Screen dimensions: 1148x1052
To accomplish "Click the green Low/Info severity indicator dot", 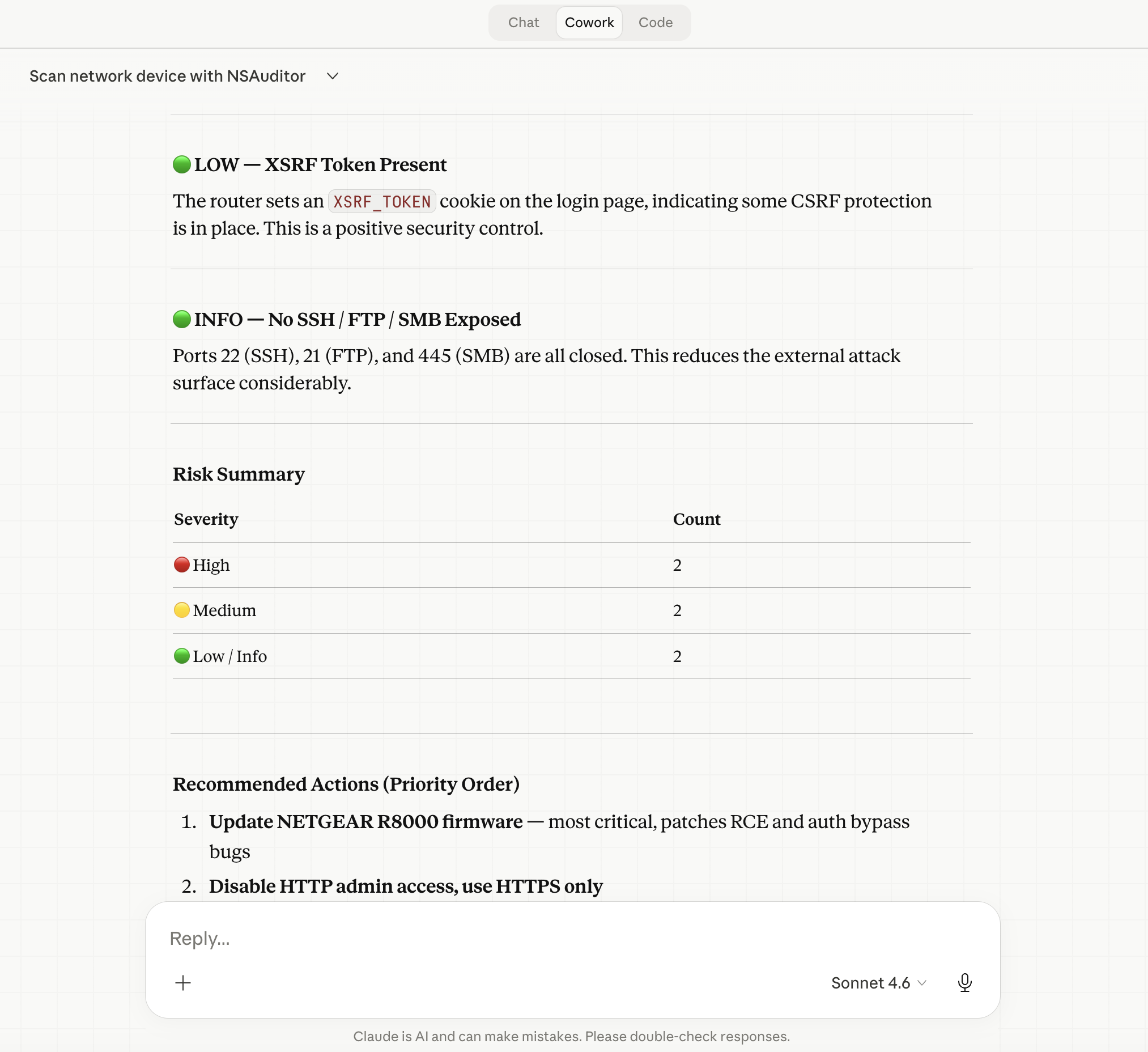I will (181, 656).
